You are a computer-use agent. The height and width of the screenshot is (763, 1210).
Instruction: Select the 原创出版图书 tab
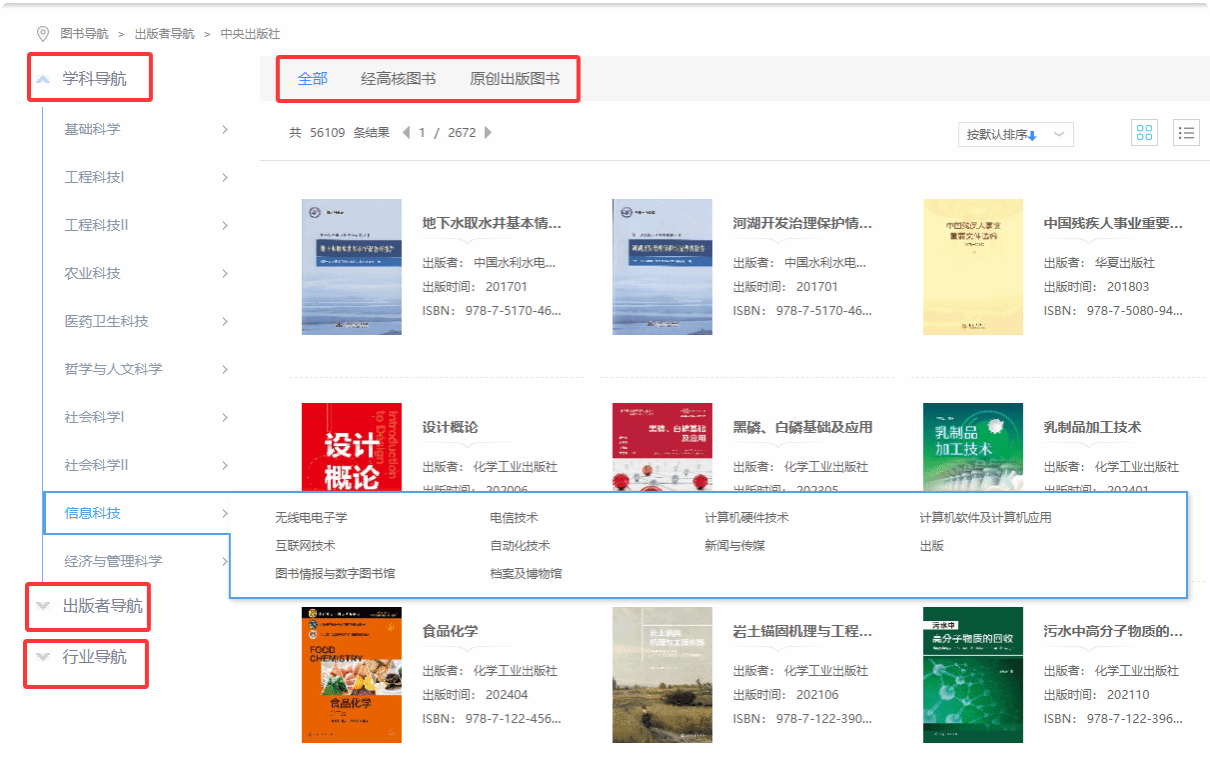point(514,79)
